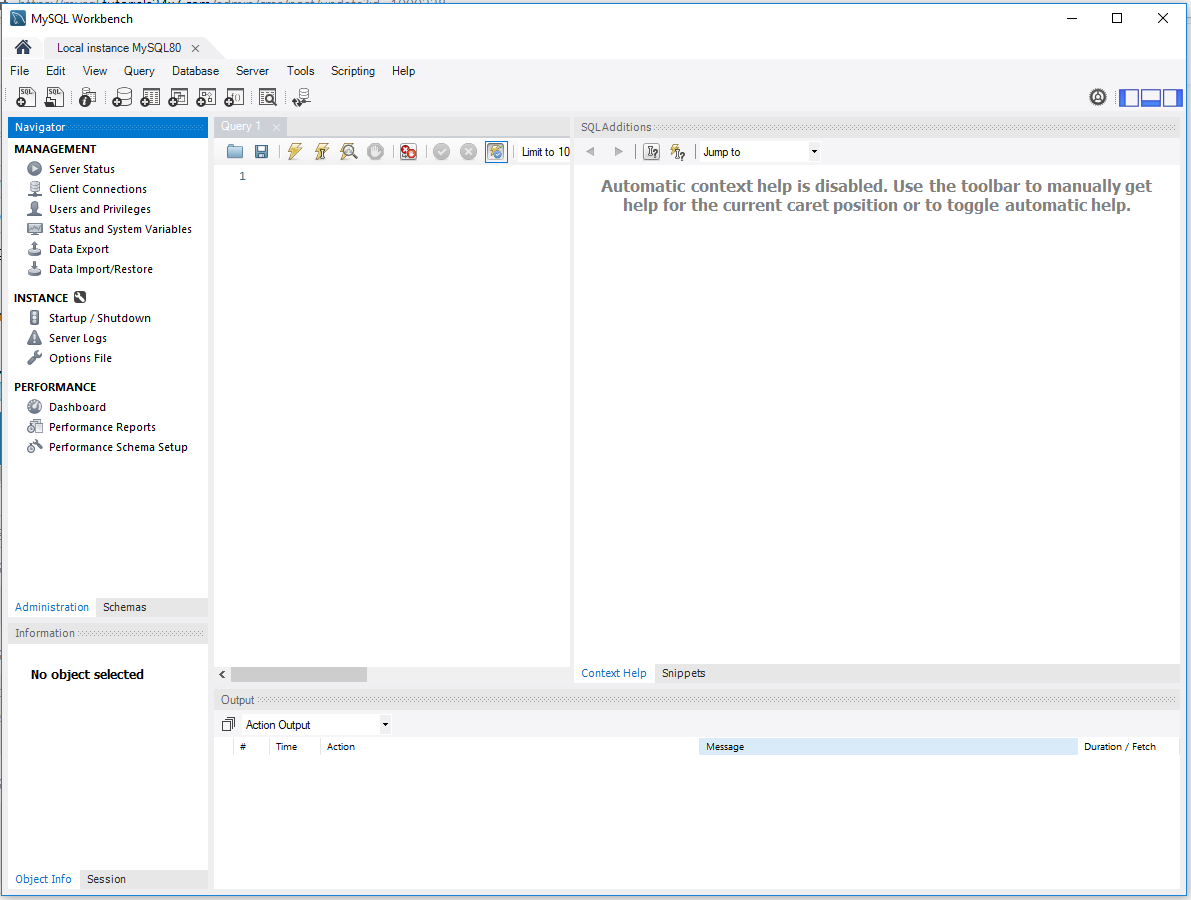Create a new schema icon
The height and width of the screenshot is (900, 1191).
click(x=122, y=97)
